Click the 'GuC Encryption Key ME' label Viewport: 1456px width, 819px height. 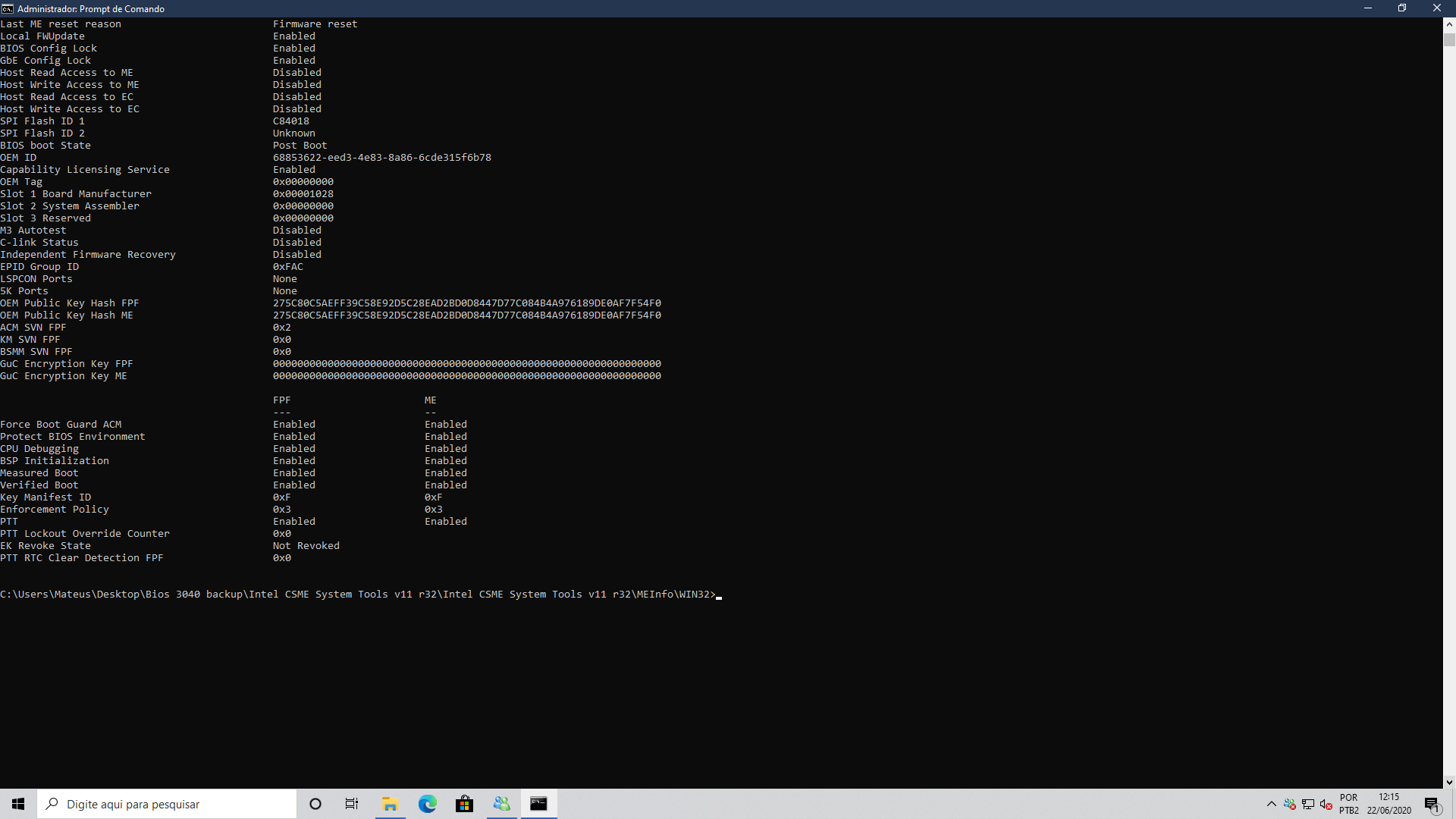[64, 376]
